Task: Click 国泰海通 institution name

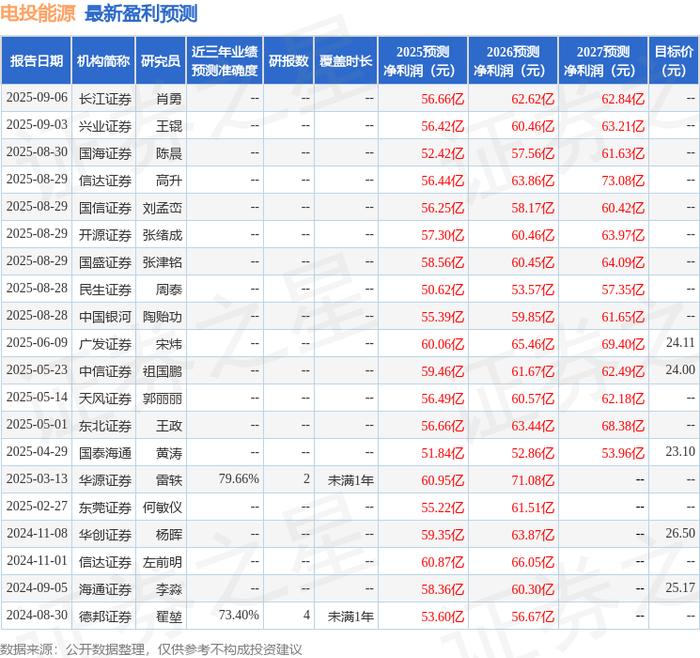Action: [105, 453]
